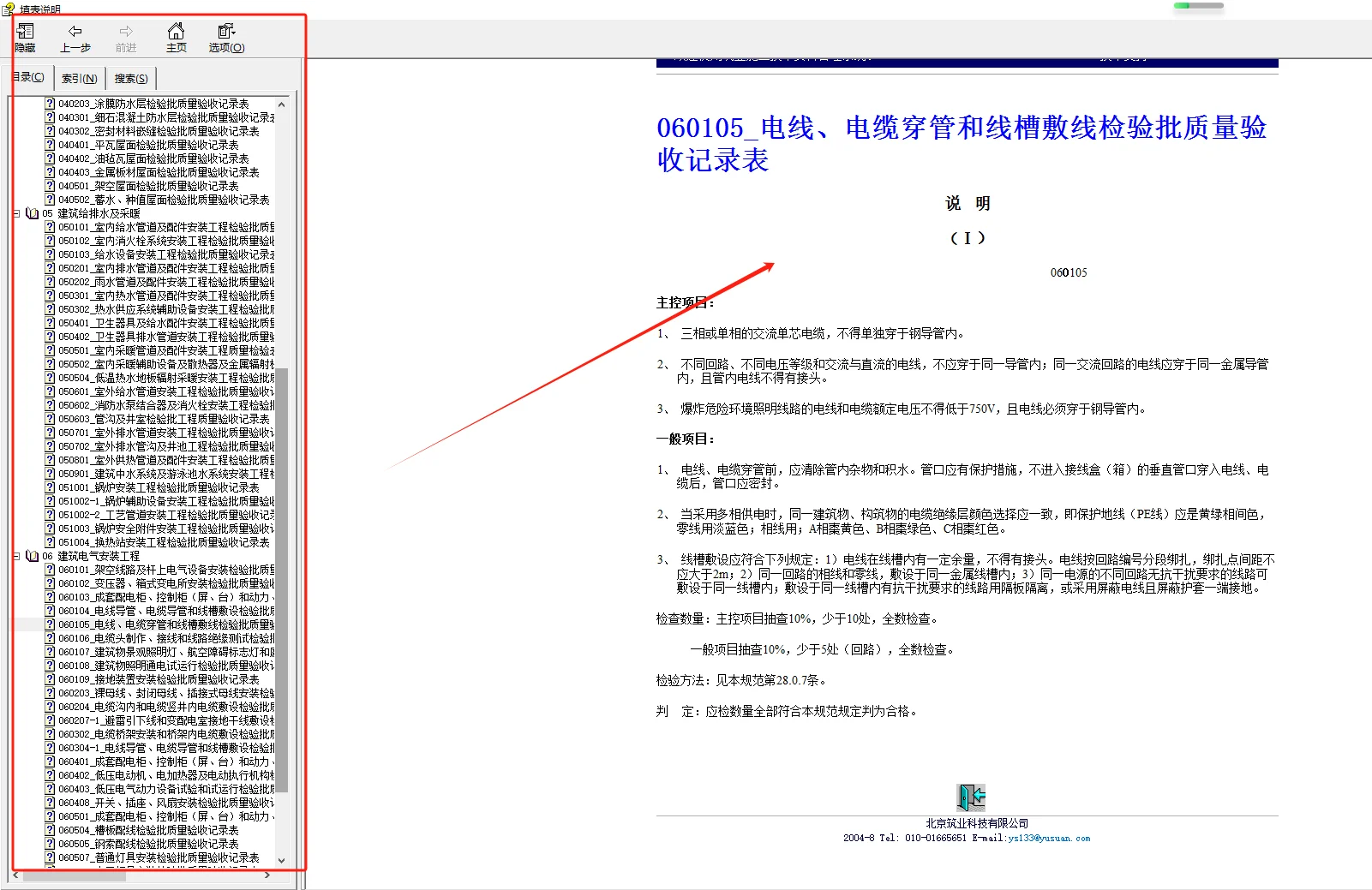This screenshot has height=890, width=1372.
Task: Click the 填表说明 help icon in title bar
Action: click(7, 9)
